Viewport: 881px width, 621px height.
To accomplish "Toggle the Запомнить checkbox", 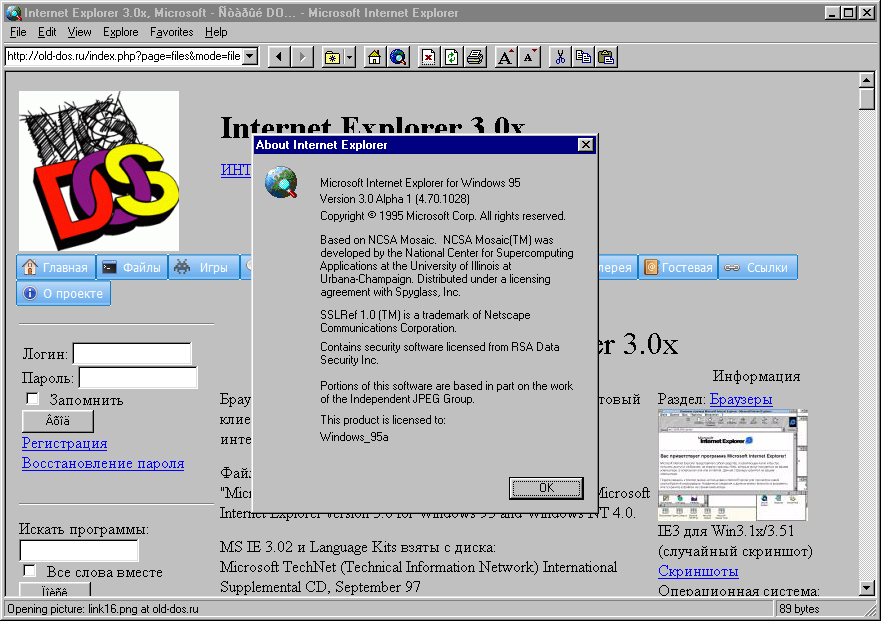I will (x=33, y=399).
